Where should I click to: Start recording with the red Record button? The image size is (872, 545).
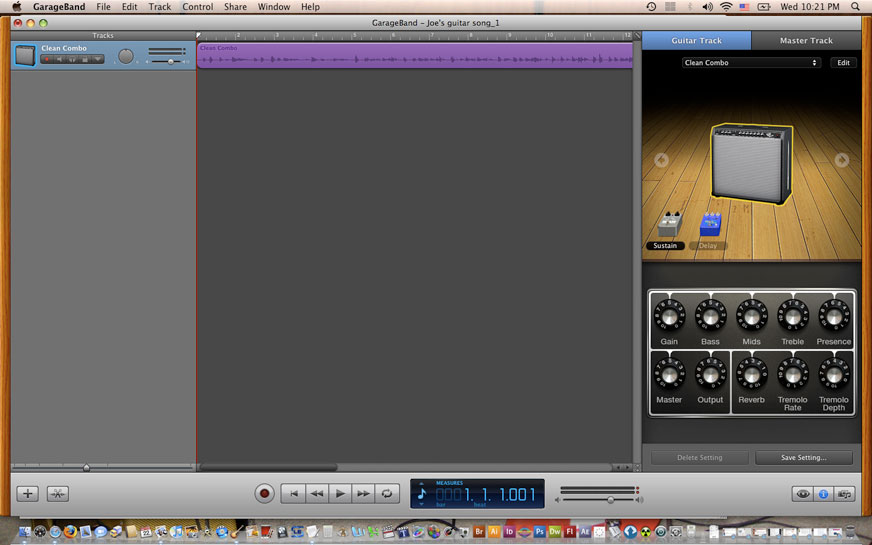[x=265, y=493]
